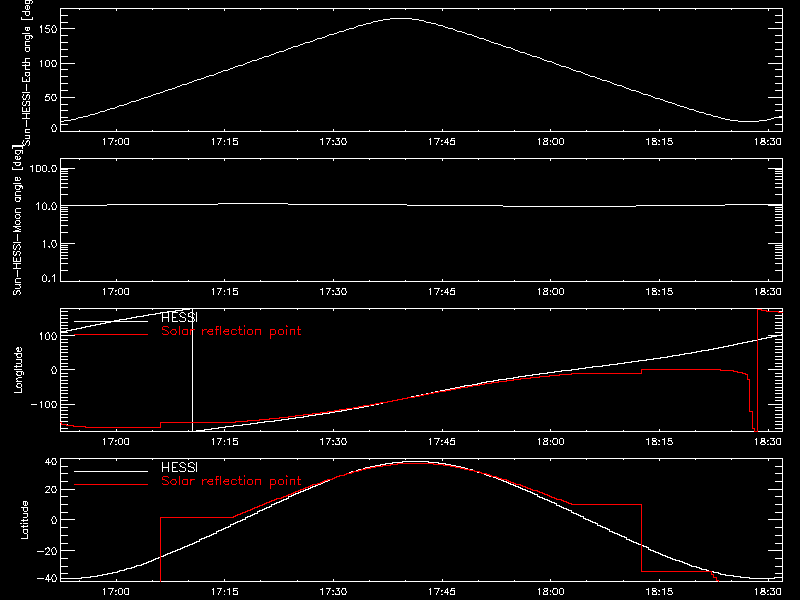Click the -40 tick on Latitude axis
Image resolution: width=800 pixels, height=600 pixels.
pyautogui.click(x=47, y=579)
